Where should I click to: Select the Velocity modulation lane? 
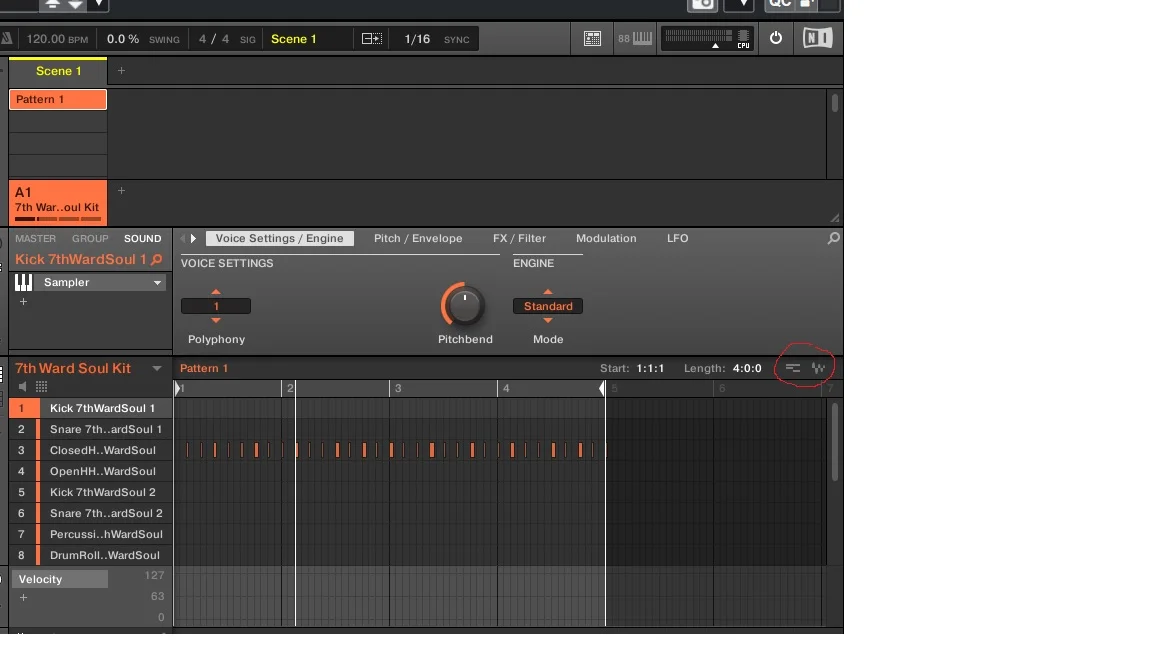click(60, 579)
